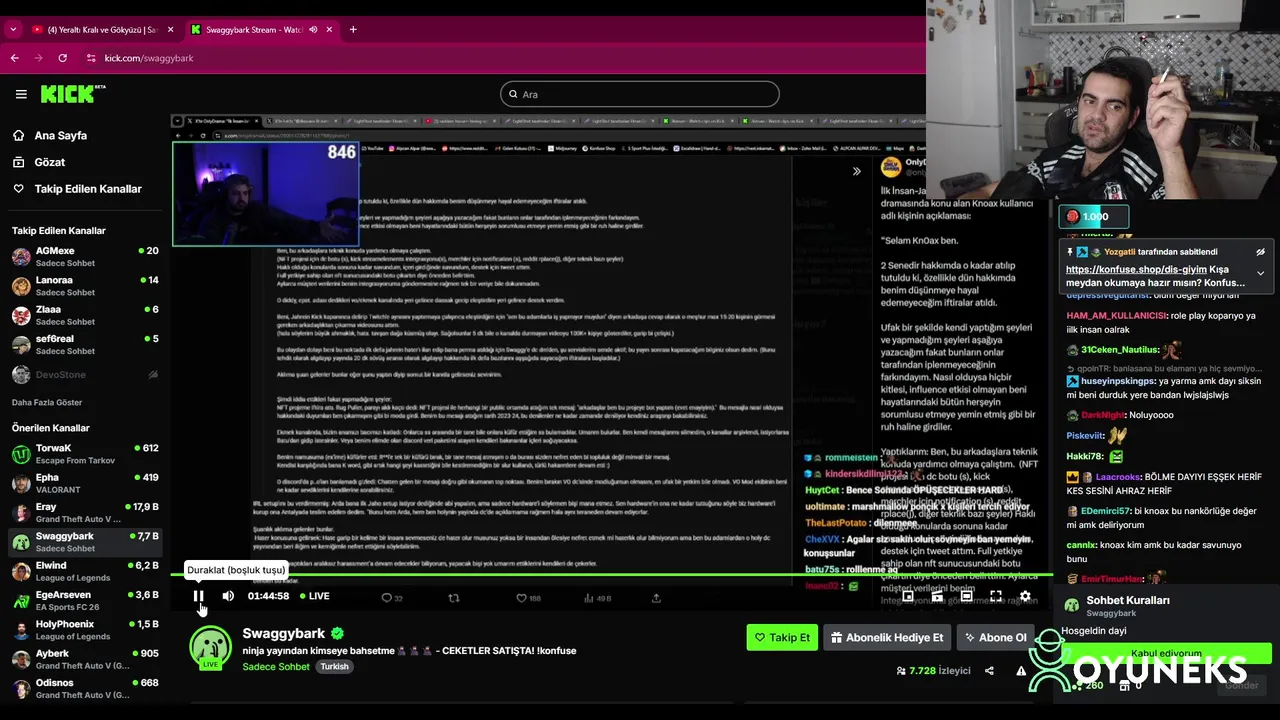Open Eray Grand Theft Auto channel
The height and width of the screenshot is (720, 1280).
84,513
